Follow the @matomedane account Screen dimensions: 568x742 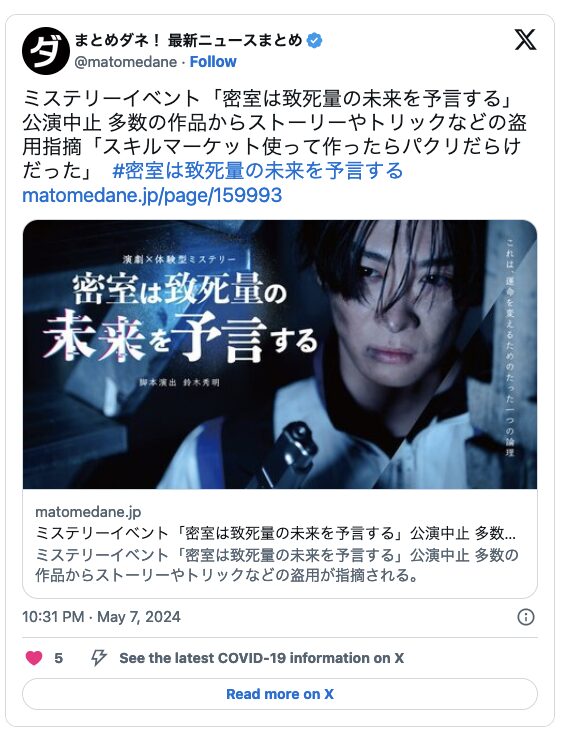click(213, 62)
